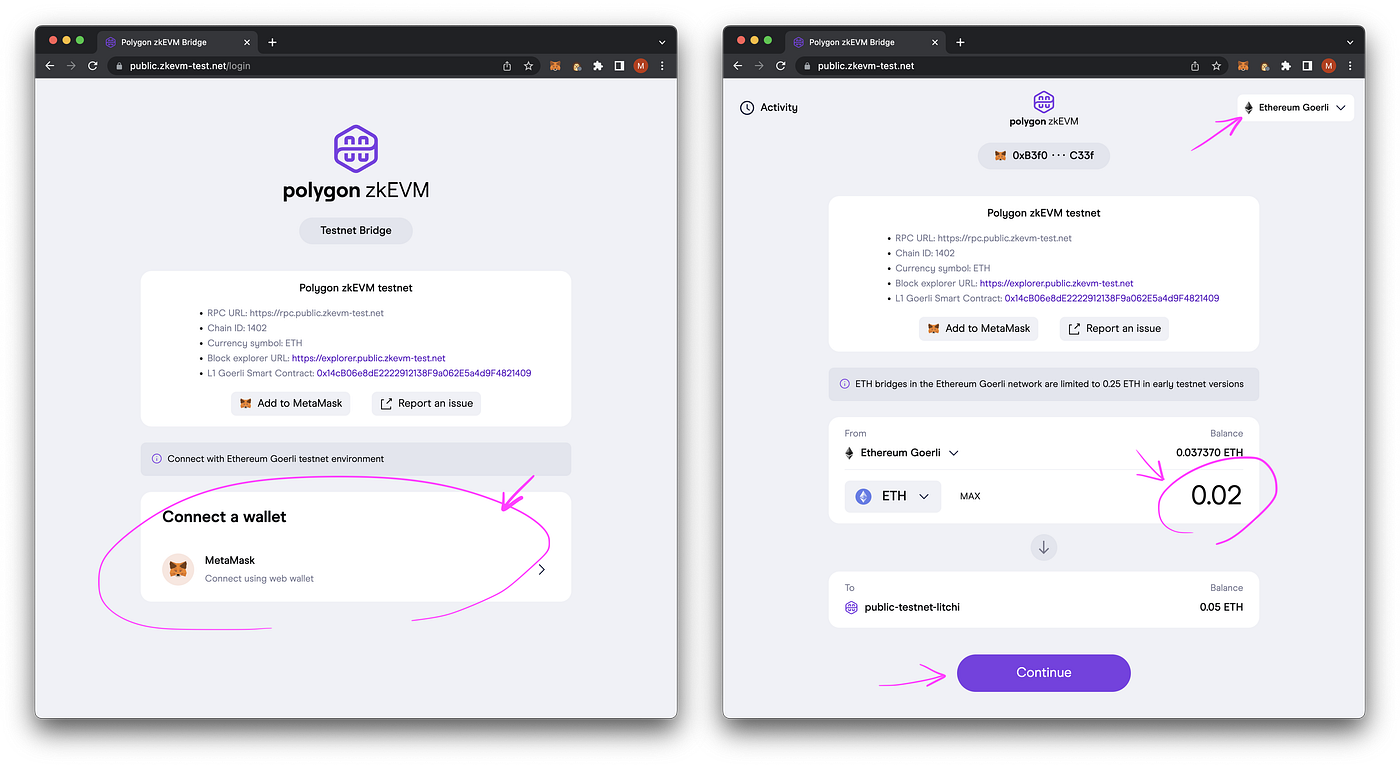Click info icon beside Connect with Ethereum Goerli
1400x768 pixels.
tap(156, 459)
